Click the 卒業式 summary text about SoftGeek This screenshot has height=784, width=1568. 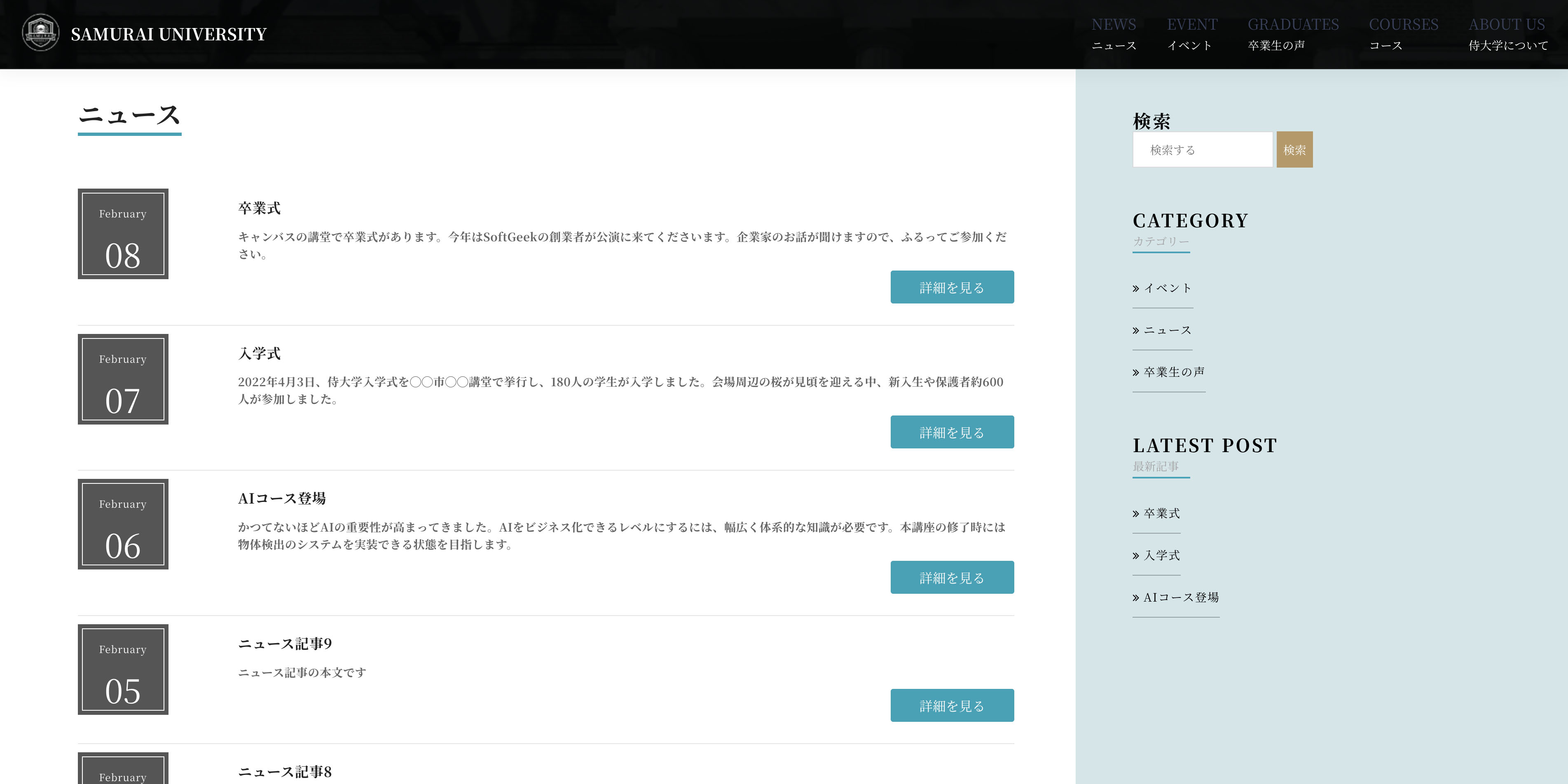click(x=622, y=245)
